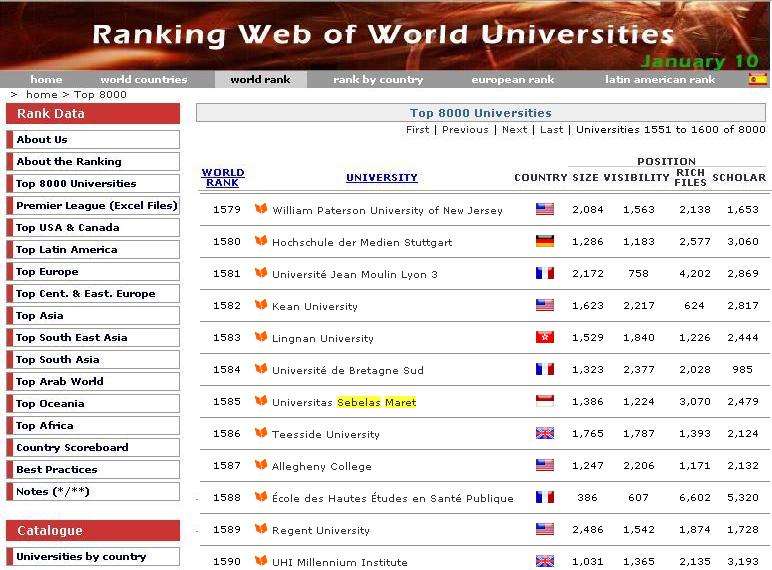The height and width of the screenshot is (570, 772).
Task: Click the orange icon beside Allegheny College
Action: tap(261, 465)
